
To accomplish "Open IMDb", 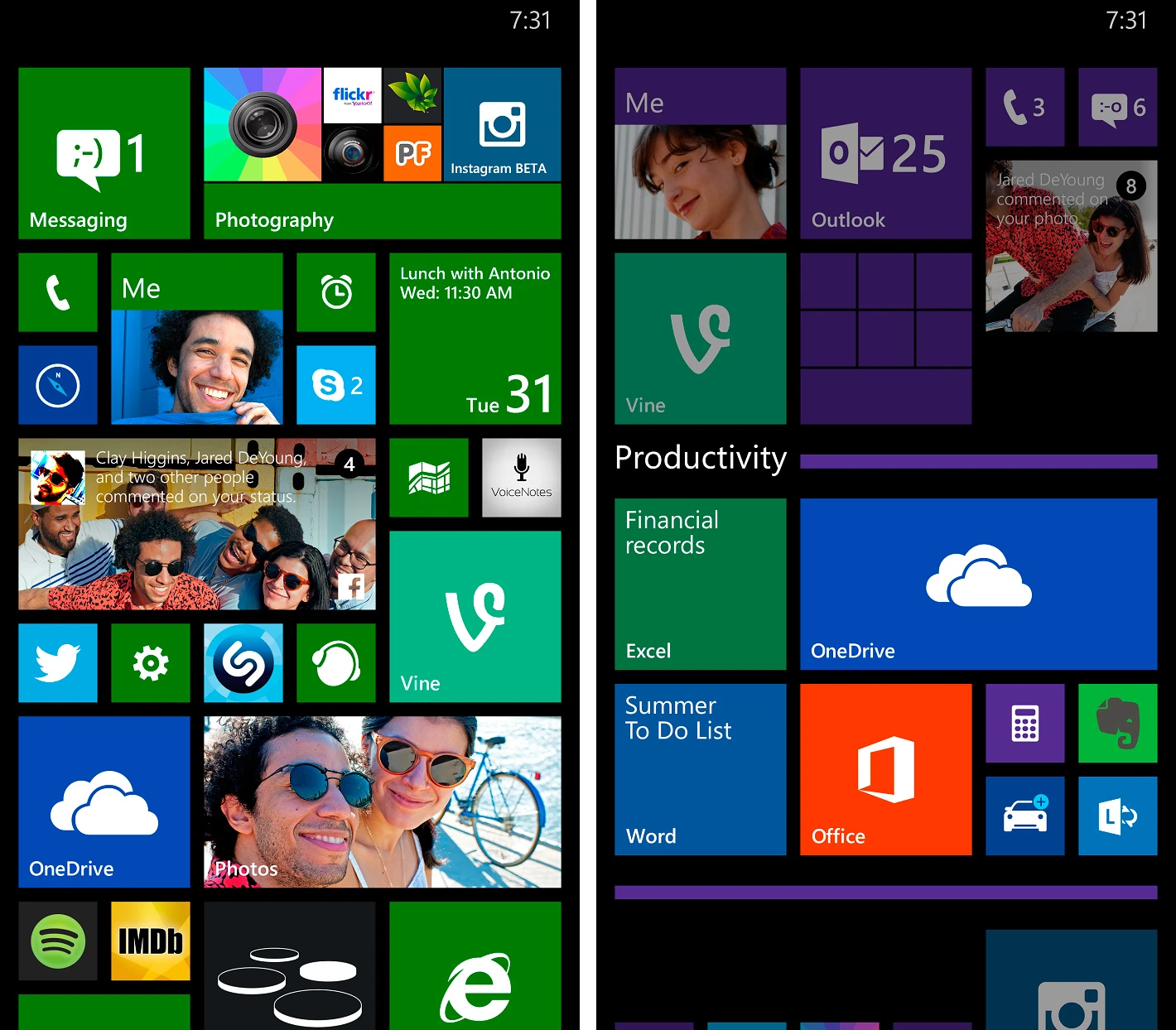I will (150, 941).
